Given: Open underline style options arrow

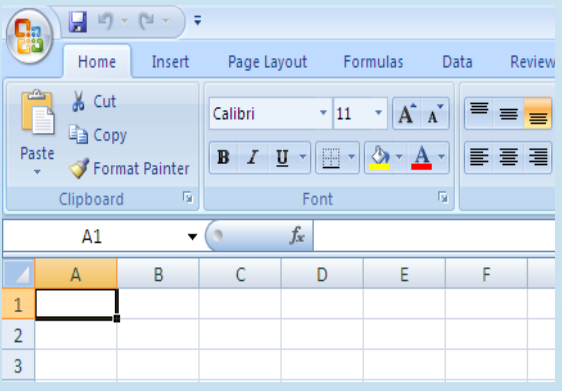Looking at the screenshot, I should pos(303,157).
